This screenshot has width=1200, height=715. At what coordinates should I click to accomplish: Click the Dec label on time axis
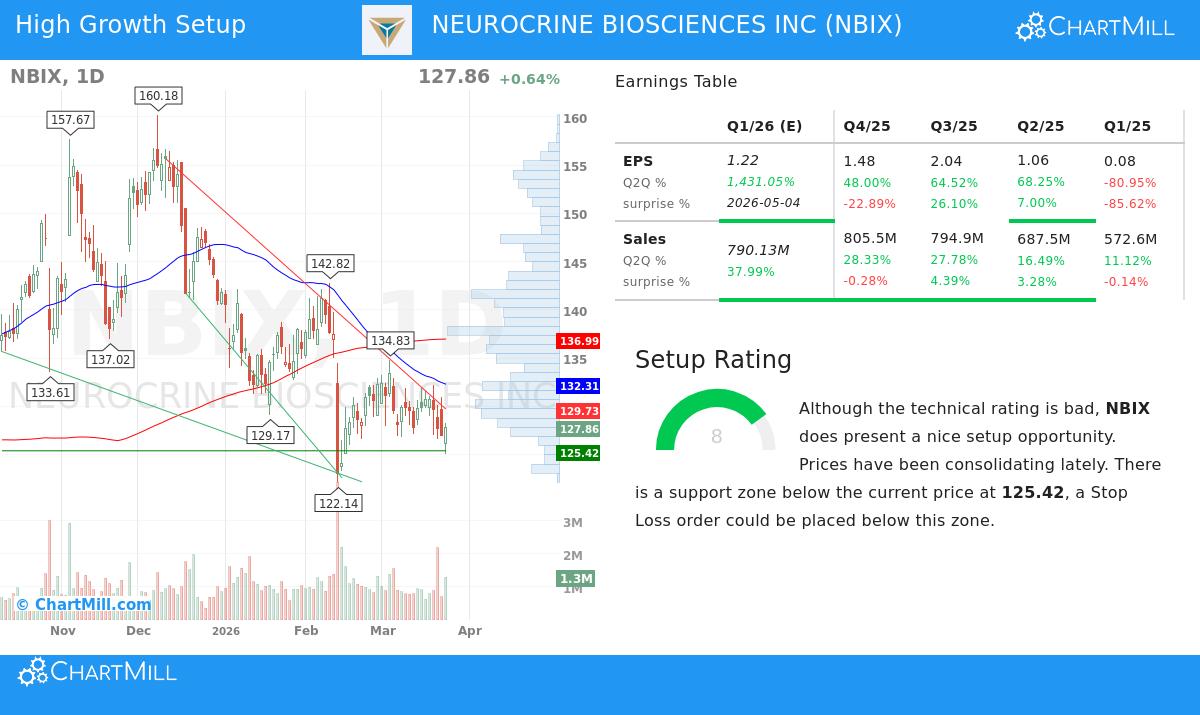point(139,631)
